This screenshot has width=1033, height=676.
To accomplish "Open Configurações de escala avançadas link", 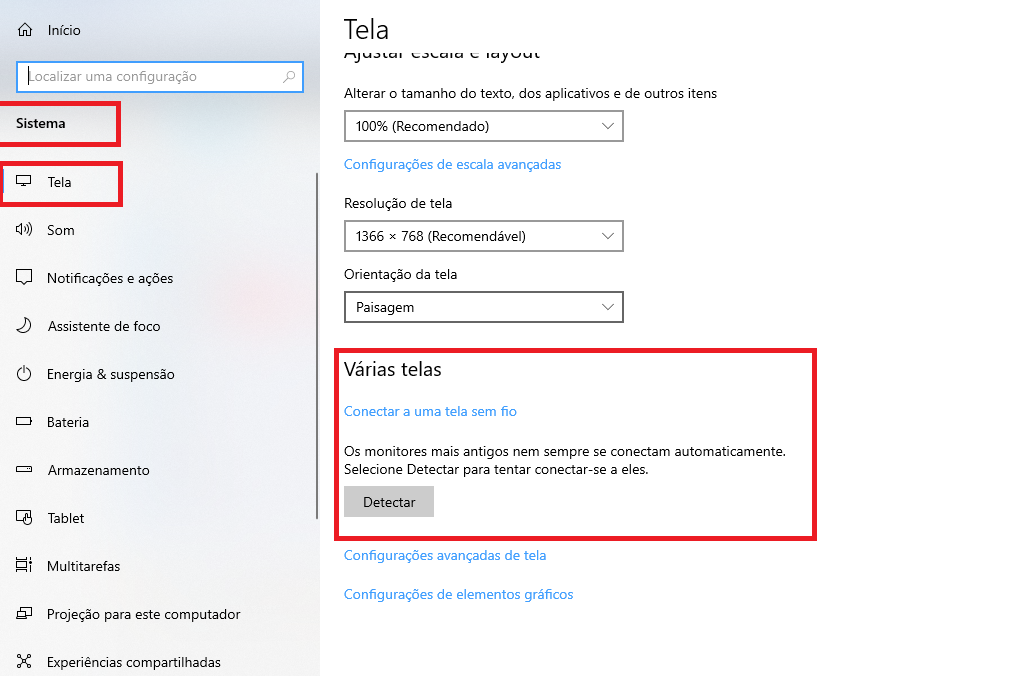I will (x=453, y=164).
